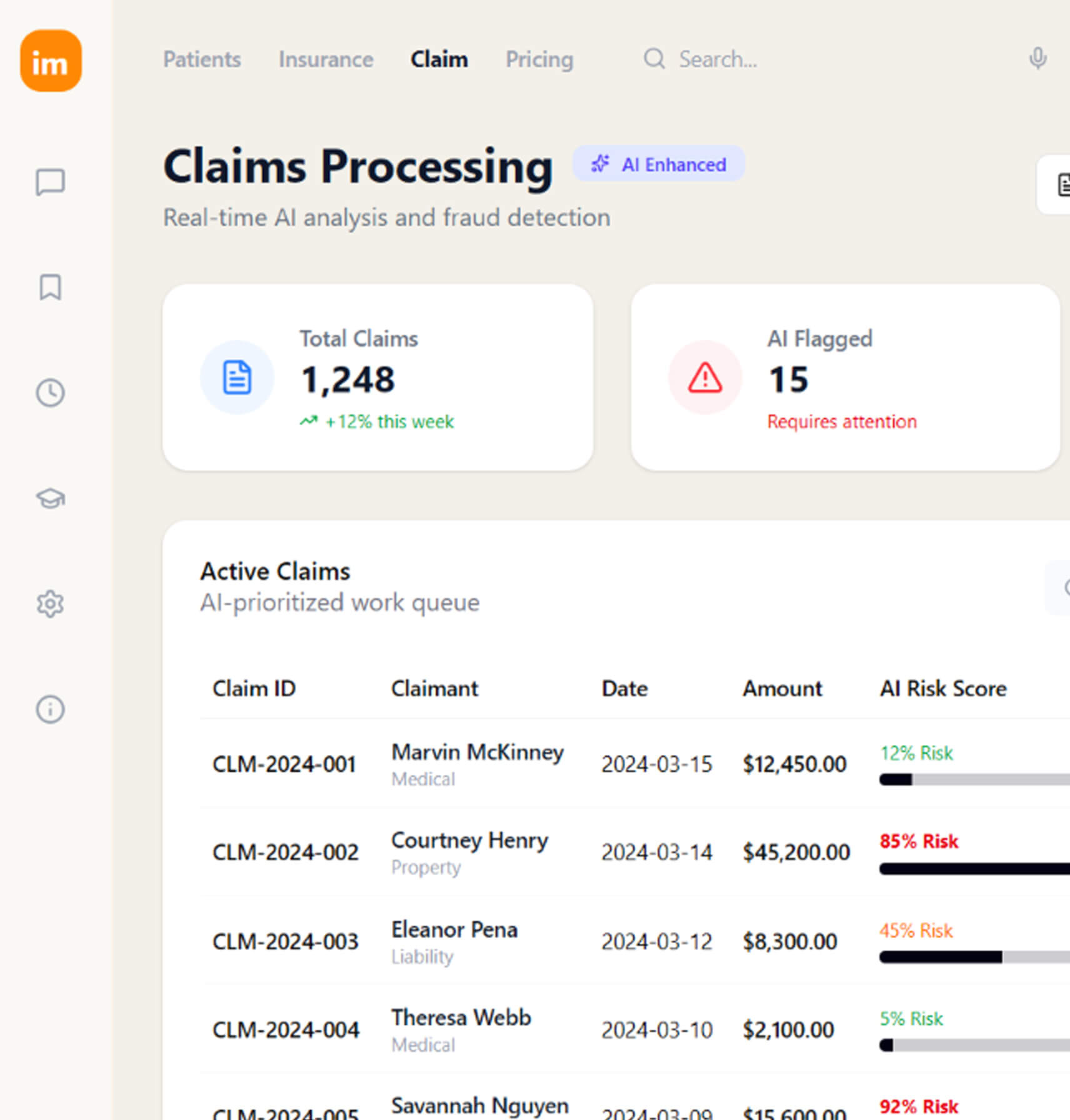Viewport: 1070px width, 1120px height.
Task: Click the search magnifier icon
Action: point(654,59)
